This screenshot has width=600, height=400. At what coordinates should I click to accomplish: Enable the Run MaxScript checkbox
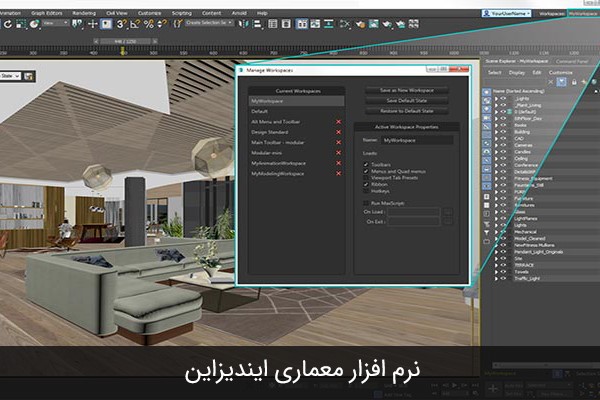coord(366,203)
